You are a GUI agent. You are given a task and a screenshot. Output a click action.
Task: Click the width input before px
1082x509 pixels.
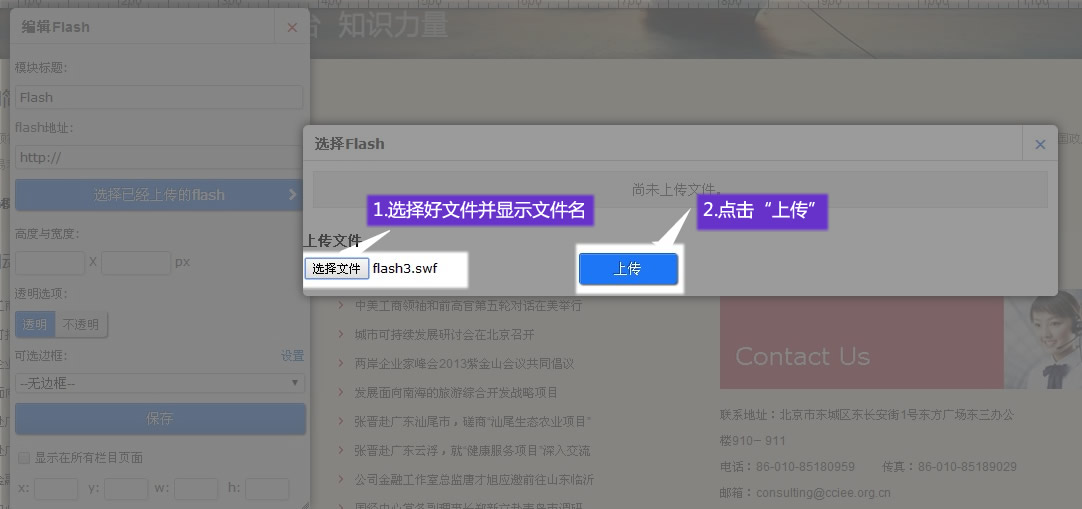pos(135,263)
